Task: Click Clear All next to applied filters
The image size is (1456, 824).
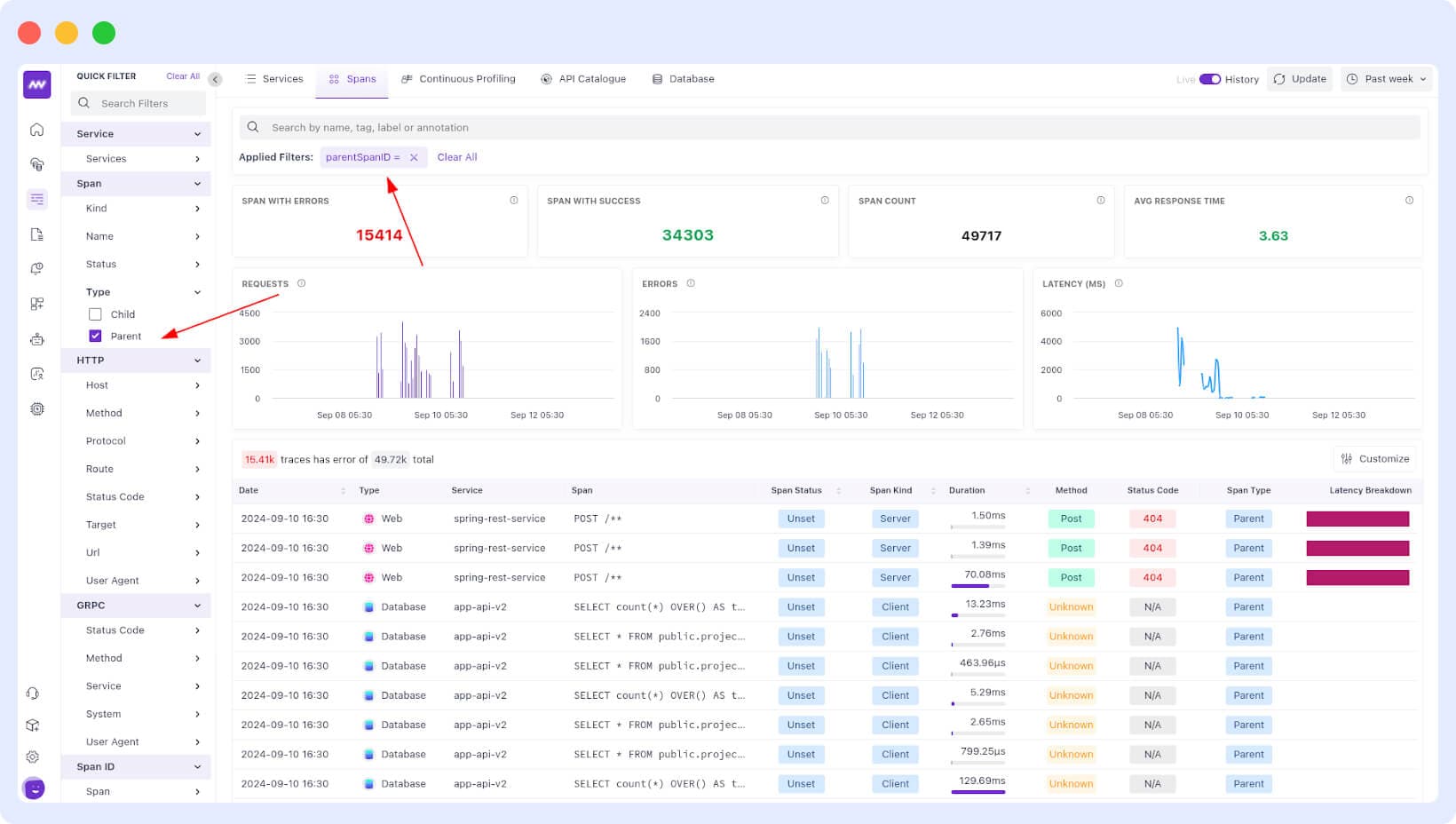Action: coord(457,157)
